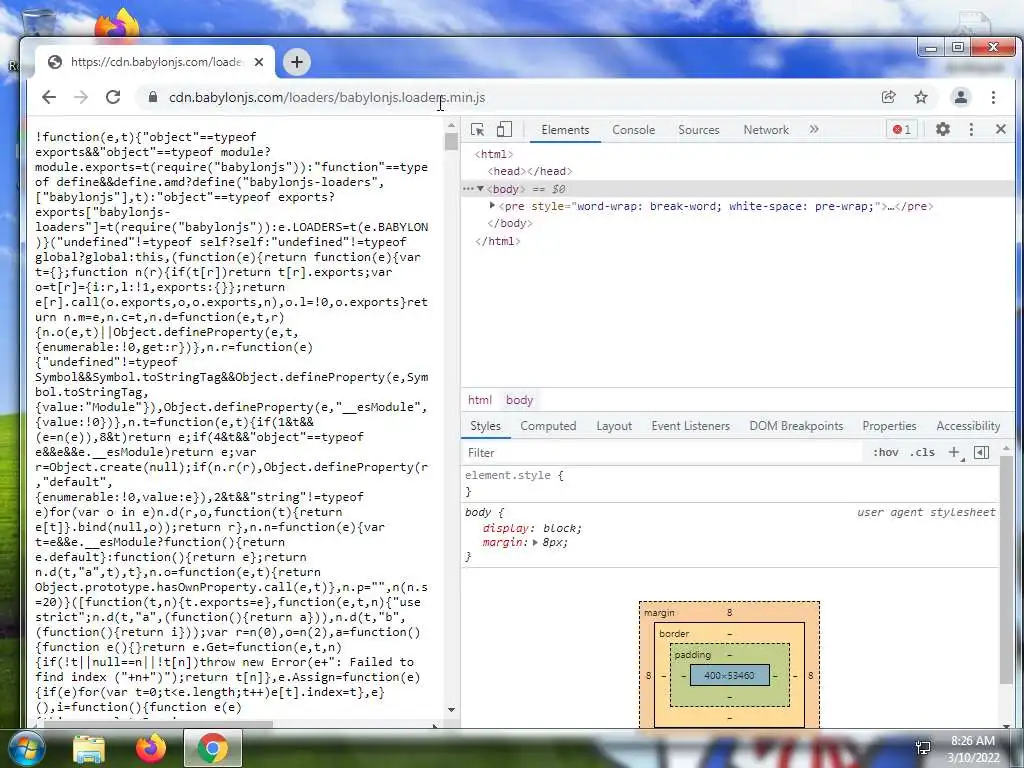Expand the pre element node triangle
The image size is (1024, 768).
pos(492,206)
